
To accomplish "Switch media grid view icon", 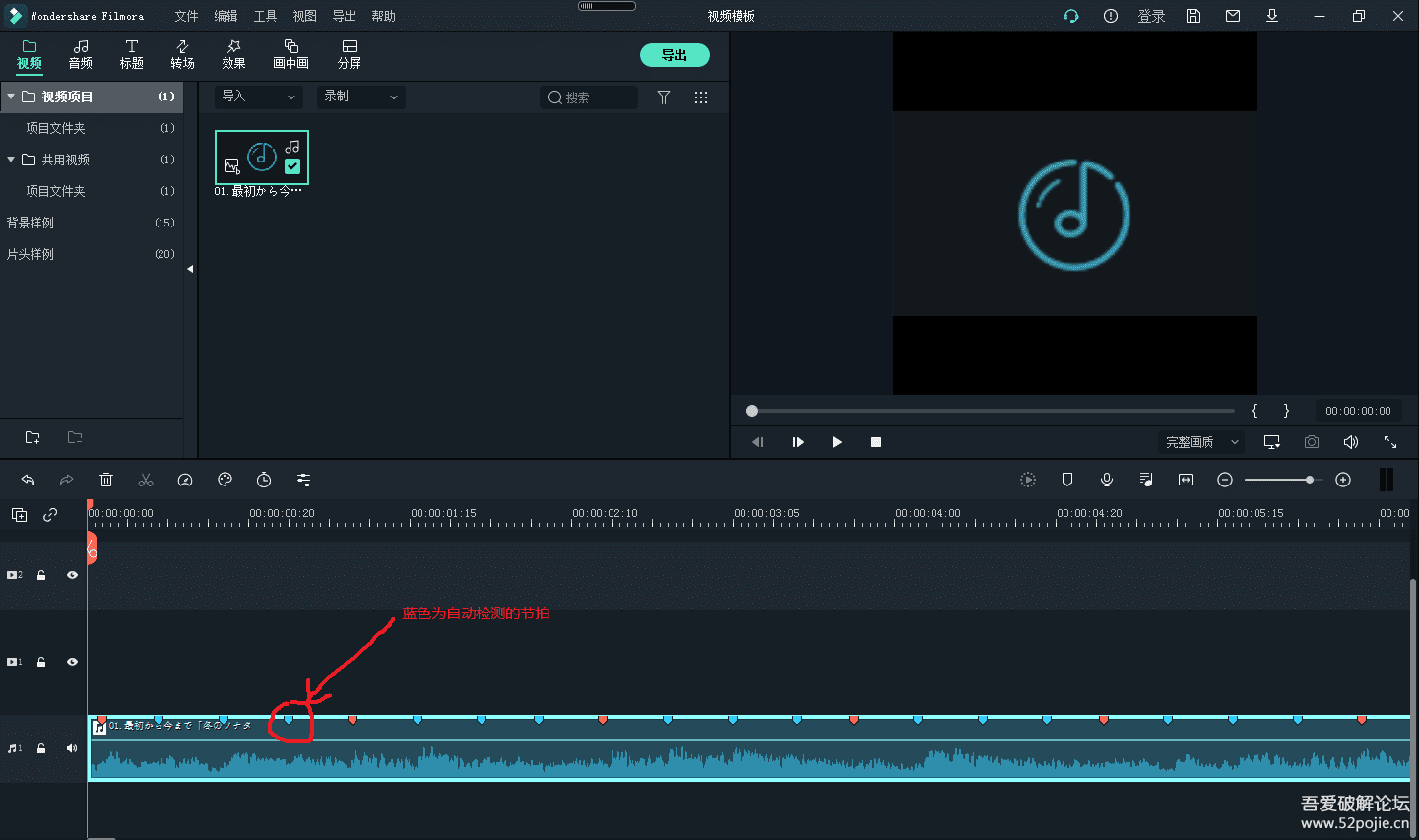I will [x=701, y=97].
